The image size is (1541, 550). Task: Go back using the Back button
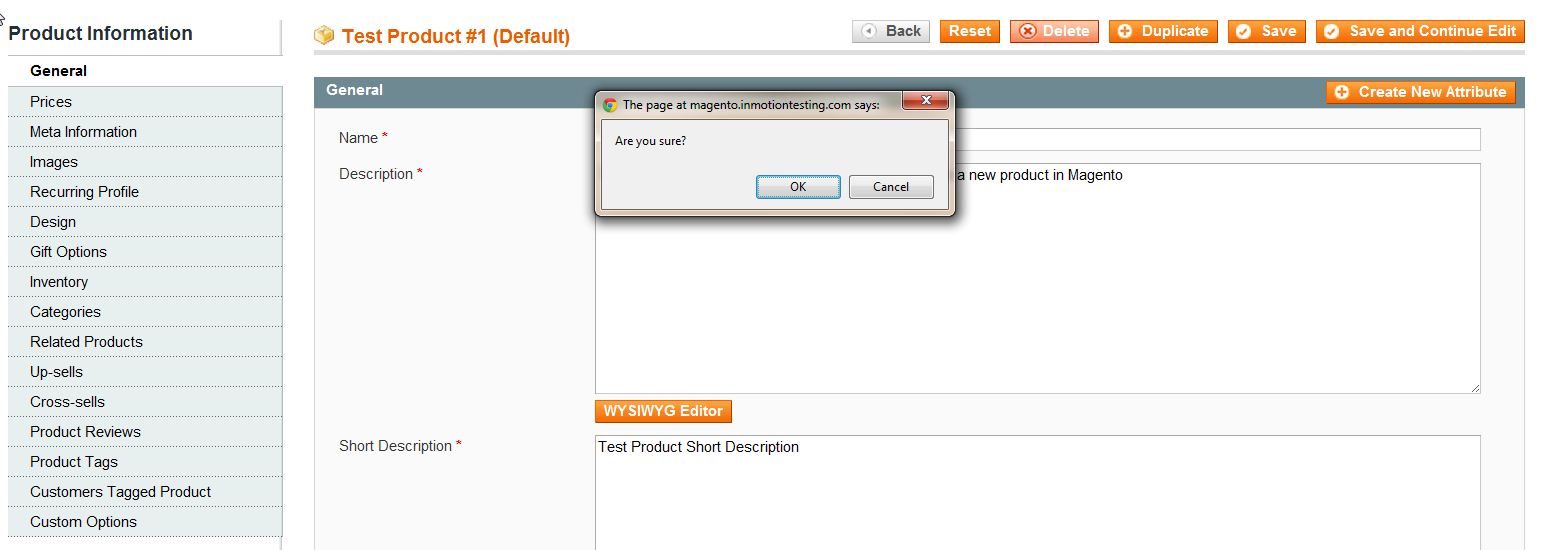891,31
